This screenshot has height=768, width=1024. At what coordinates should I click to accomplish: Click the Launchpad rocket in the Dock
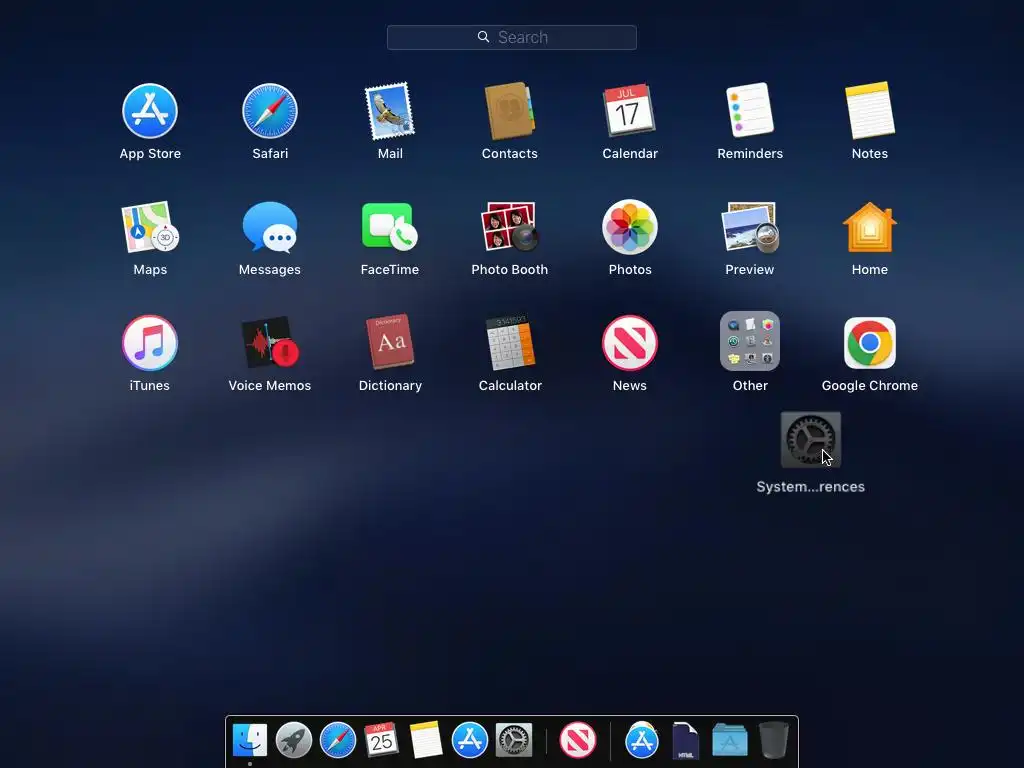293,741
